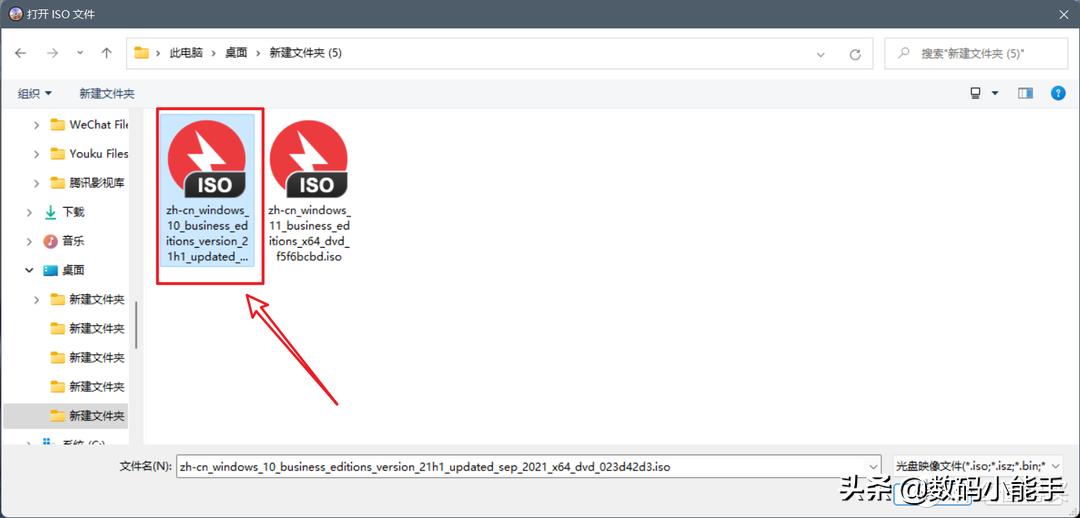Expand the 音乐 tree node

pos(29,241)
